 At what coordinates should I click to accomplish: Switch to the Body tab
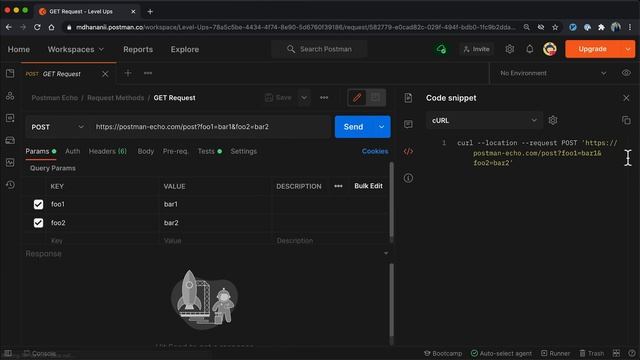(x=146, y=151)
